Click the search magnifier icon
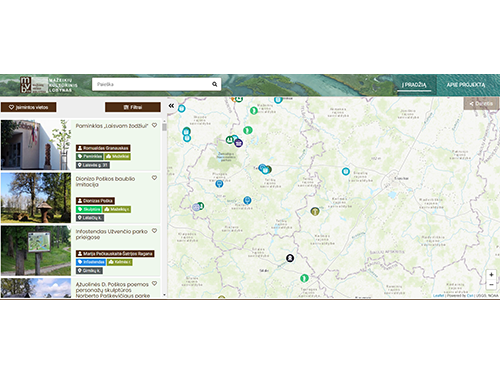Viewport: 500px width, 375px height. [215, 84]
